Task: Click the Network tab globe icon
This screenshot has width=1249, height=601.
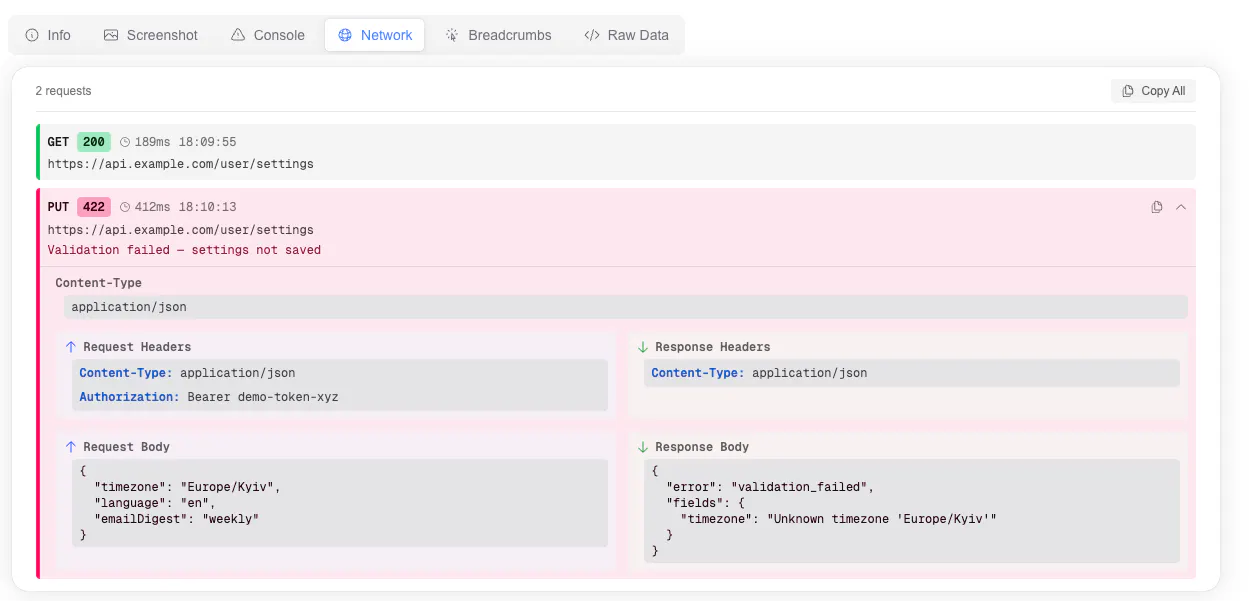Action: click(x=345, y=35)
